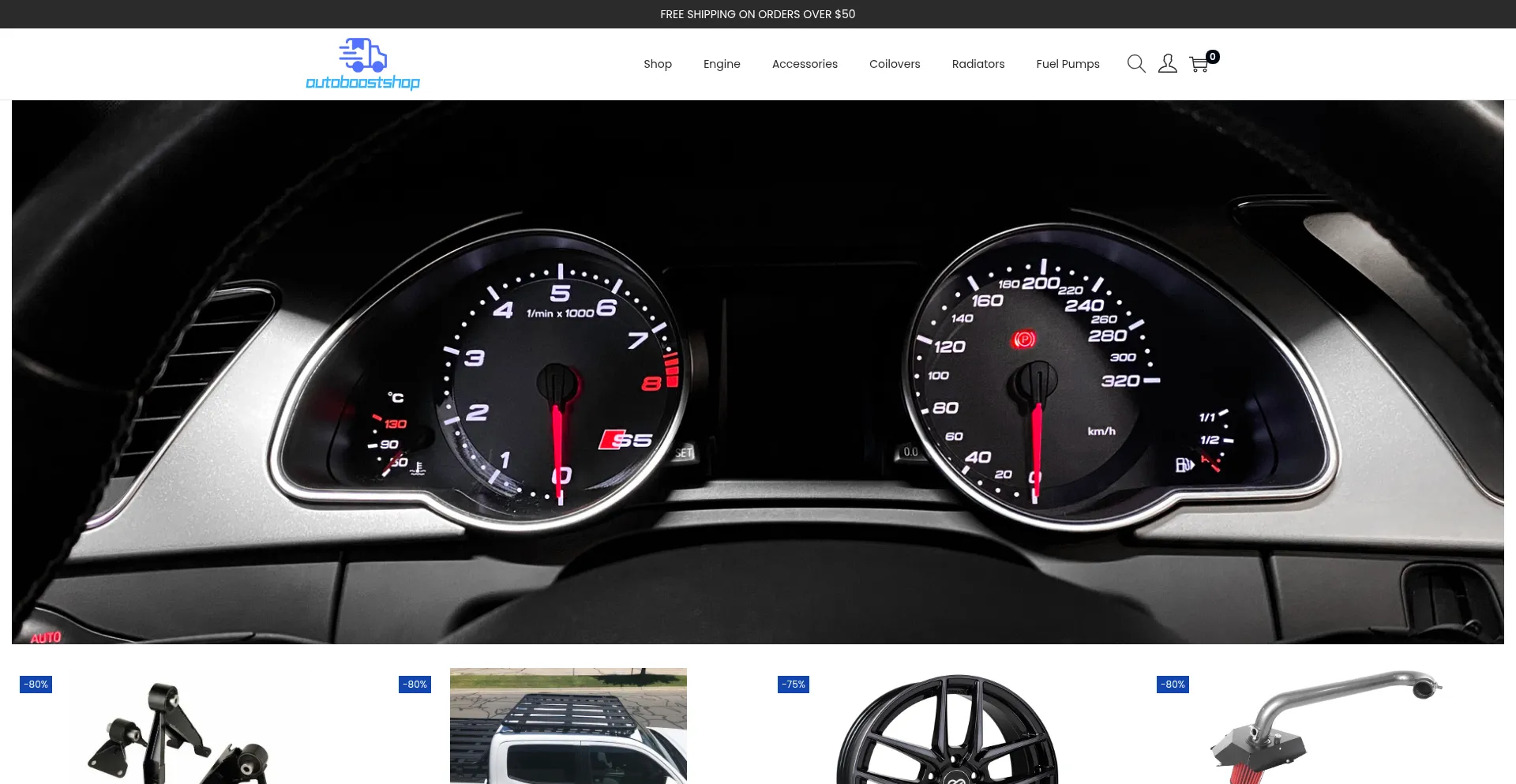Open the Shop menu item
The image size is (1516, 784).
(x=657, y=64)
